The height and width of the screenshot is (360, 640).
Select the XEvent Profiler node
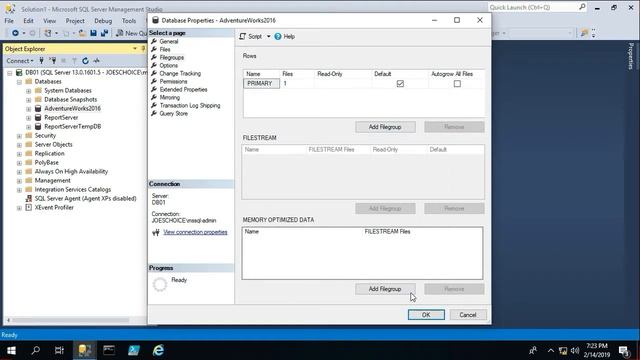tap(54, 207)
